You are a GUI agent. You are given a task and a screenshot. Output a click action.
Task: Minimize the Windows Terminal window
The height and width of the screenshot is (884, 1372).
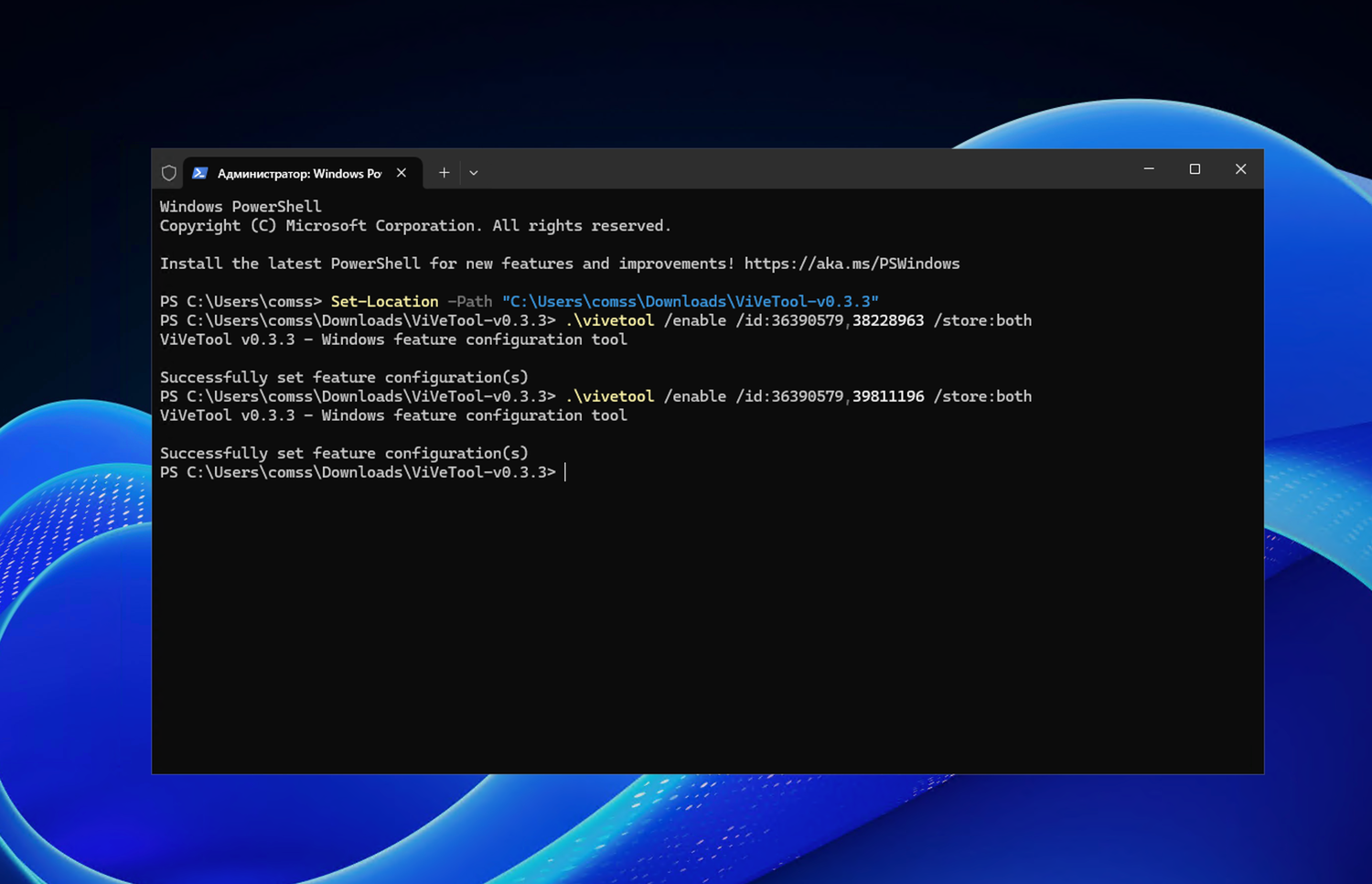pos(1149,169)
